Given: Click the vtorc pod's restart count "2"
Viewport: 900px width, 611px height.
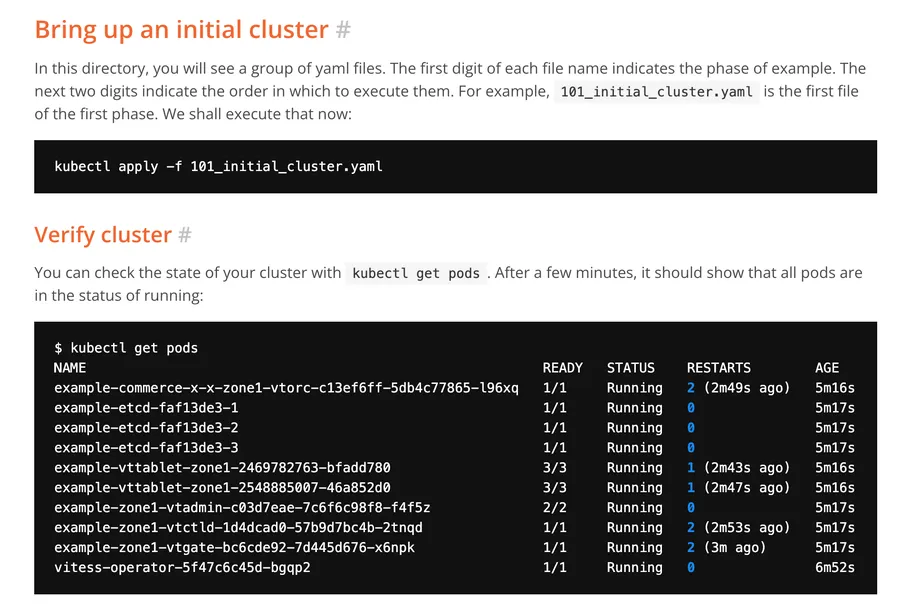Looking at the screenshot, I should click(691, 388).
